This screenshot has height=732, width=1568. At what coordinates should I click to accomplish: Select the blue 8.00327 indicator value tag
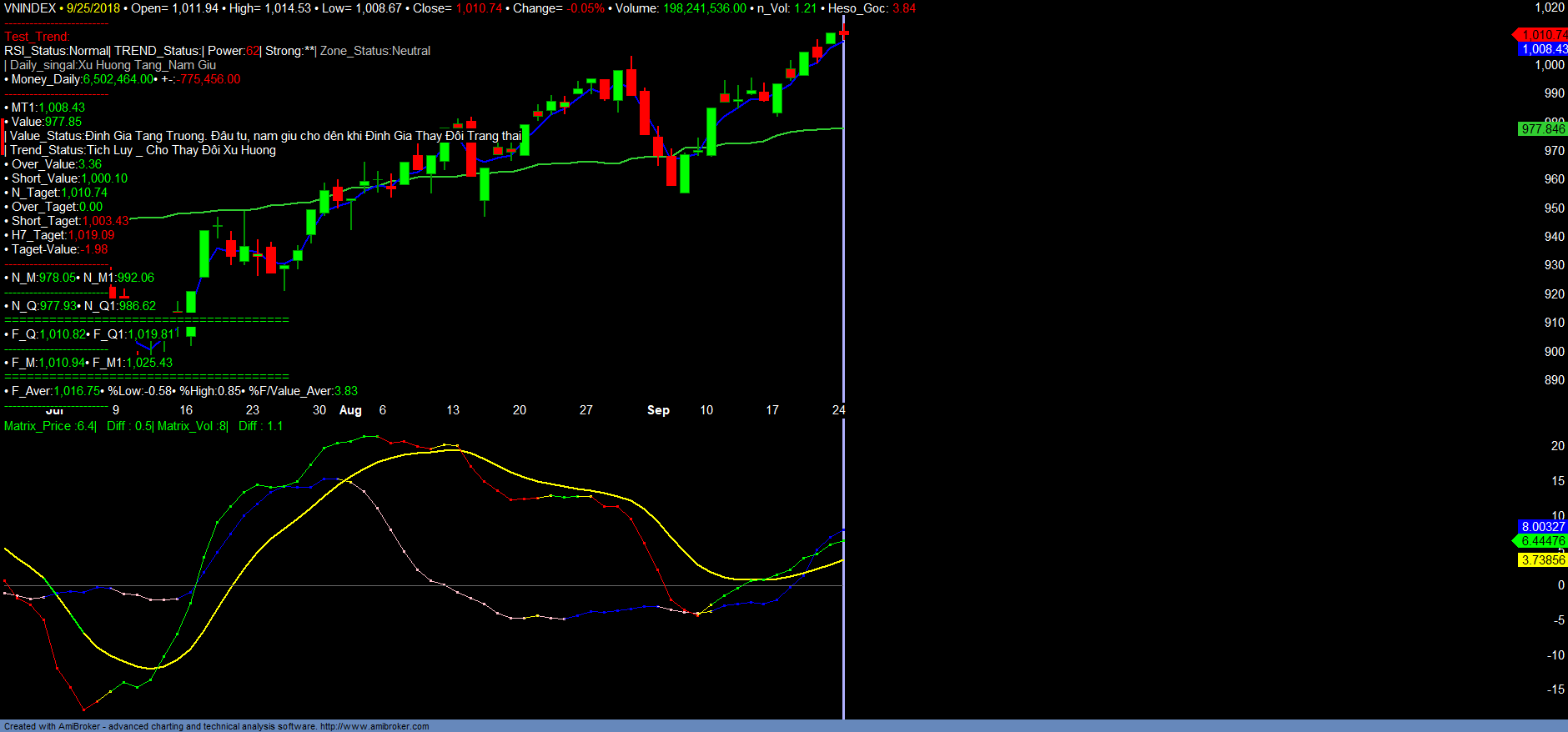pyautogui.click(x=1542, y=527)
